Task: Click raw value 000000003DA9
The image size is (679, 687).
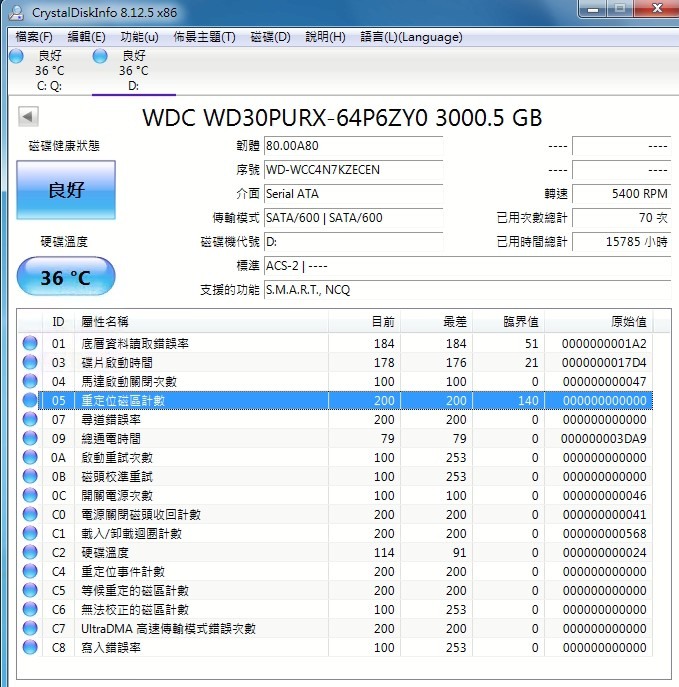Action: point(604,439)
